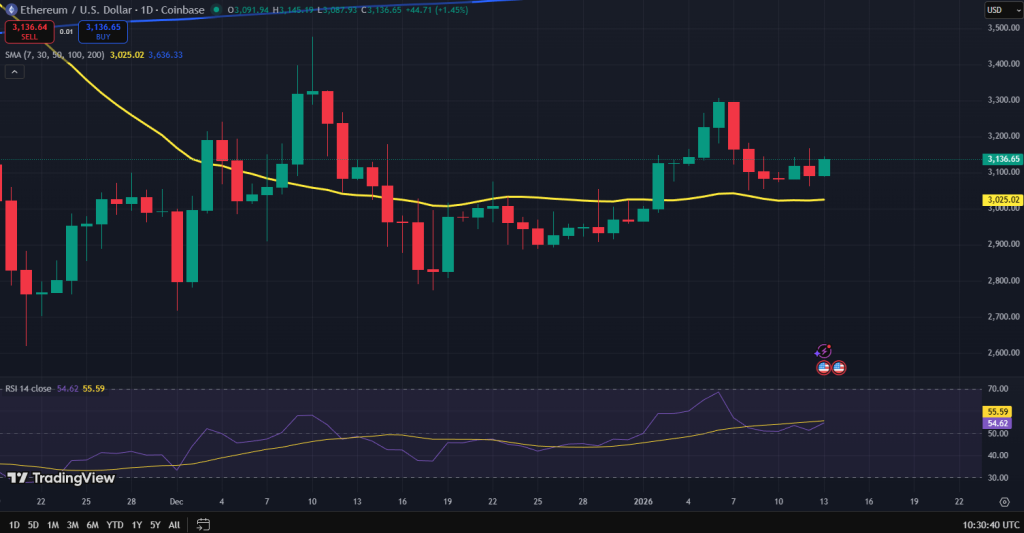Click the purple lightning event icon
This screenshot has height=533, width=1024.
pos(824,351)
